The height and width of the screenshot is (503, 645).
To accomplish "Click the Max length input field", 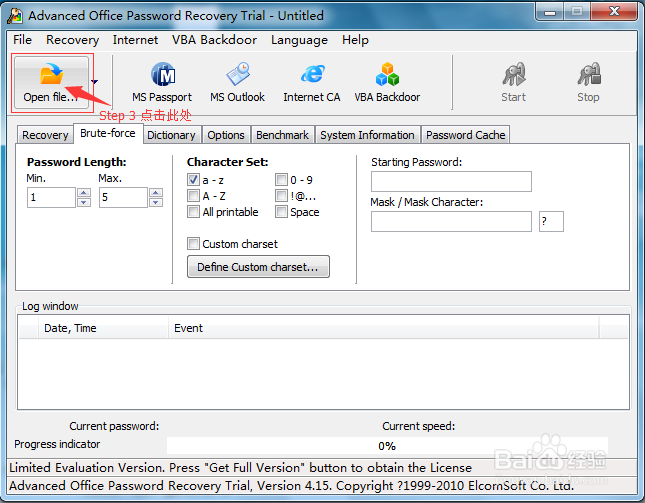I will (123, 197).
